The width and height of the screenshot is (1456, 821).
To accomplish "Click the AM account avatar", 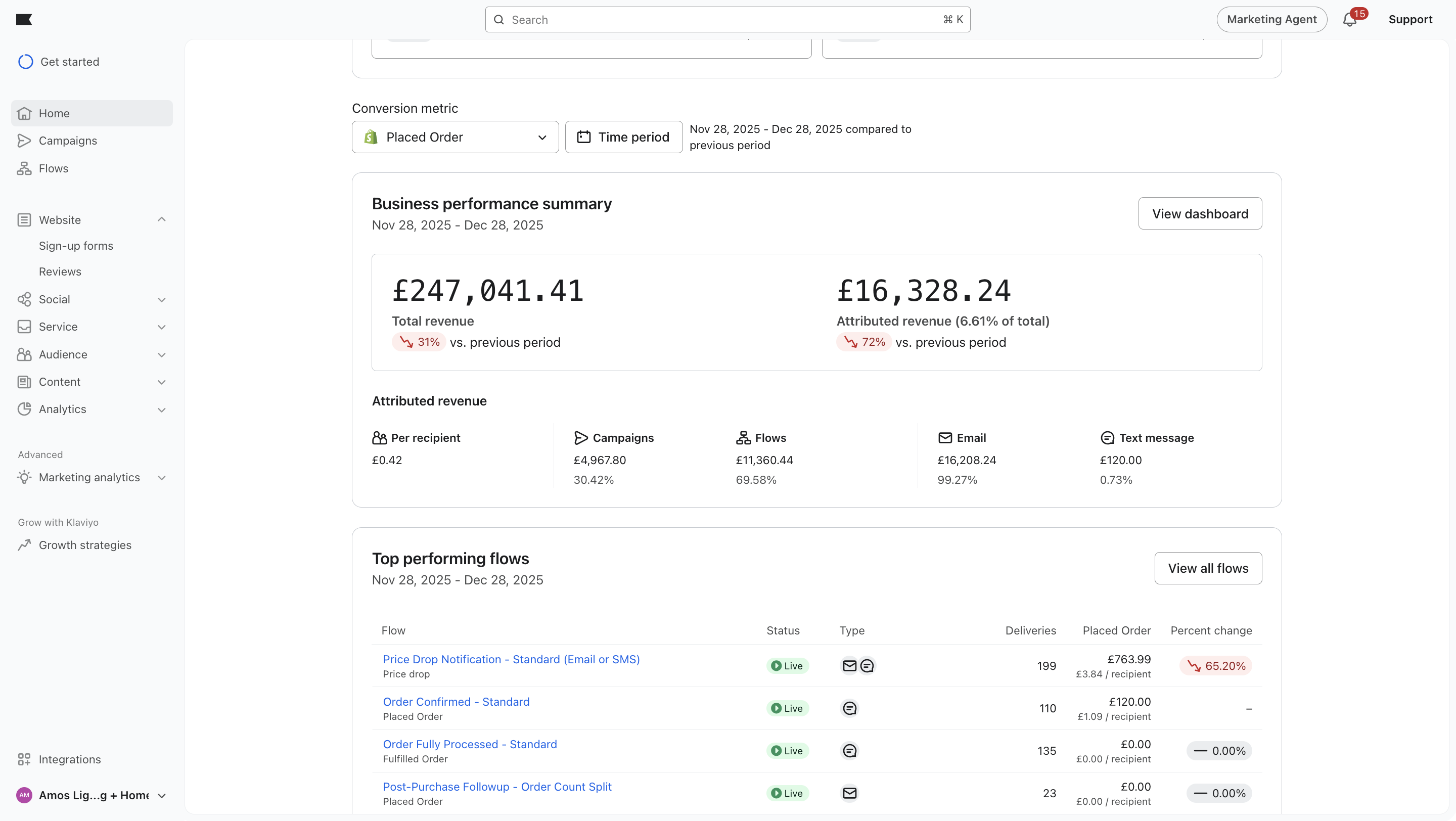I will pyautogui.click(x=24, y=796).
